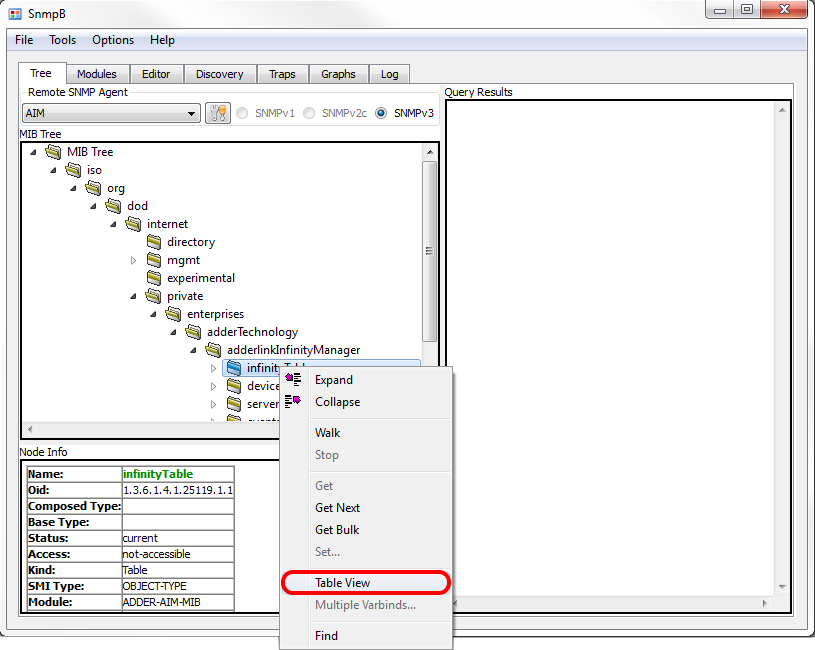The width and height of the screenshot is (815, 650).
Task: Click the SnmpB application icon in title bar
Action: click(16, 14)
